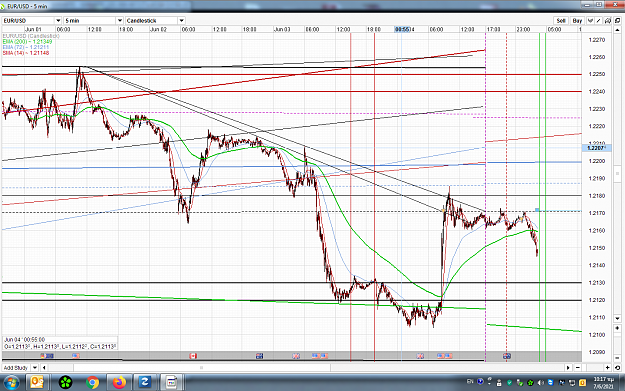Screen dimensions: 625x391
Task: Click the print chart icon in toolbar
Action: pyautogui.click(x=608, y=20)
